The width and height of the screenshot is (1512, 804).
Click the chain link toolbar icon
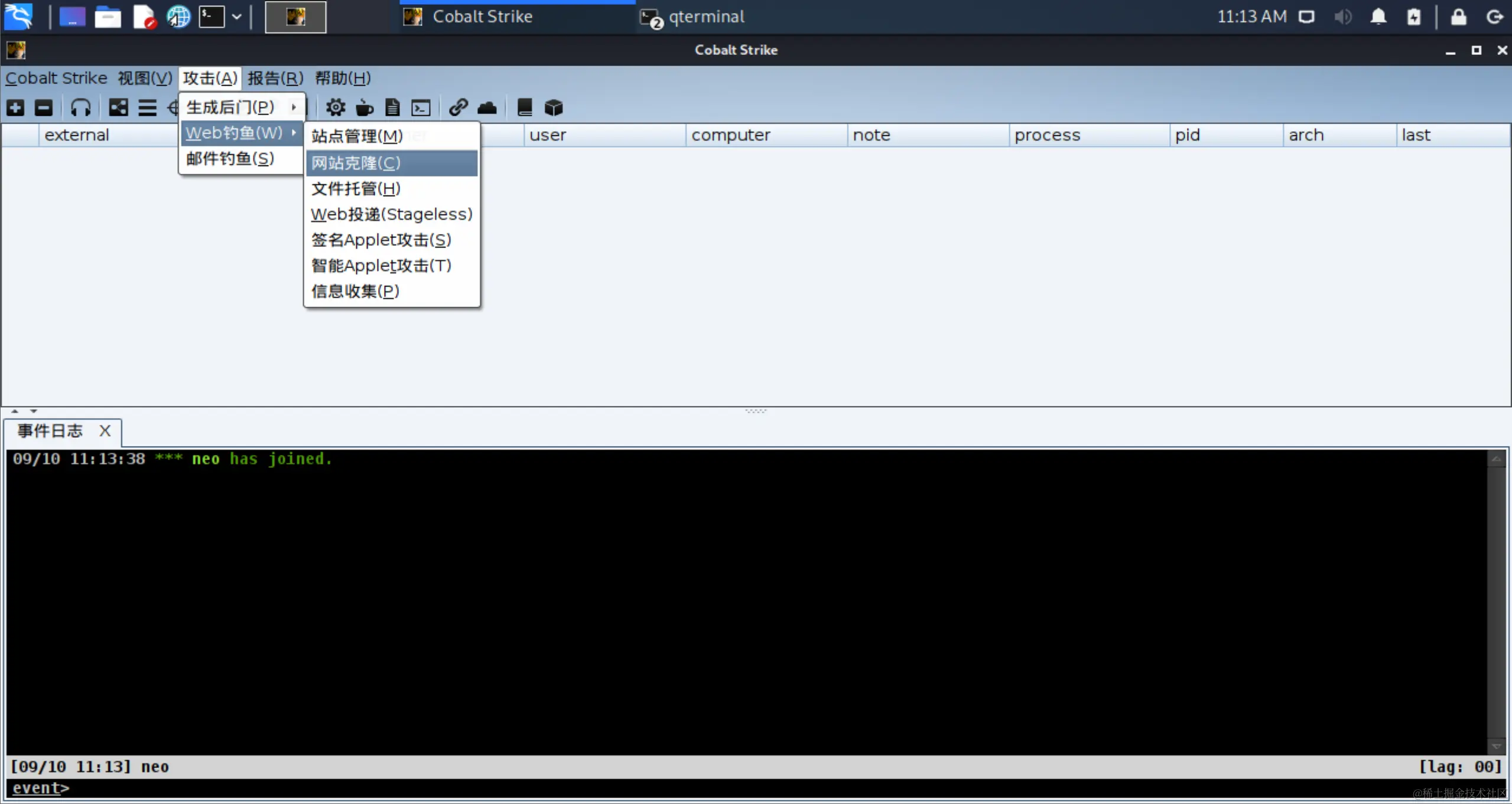(x=458, y=108)
